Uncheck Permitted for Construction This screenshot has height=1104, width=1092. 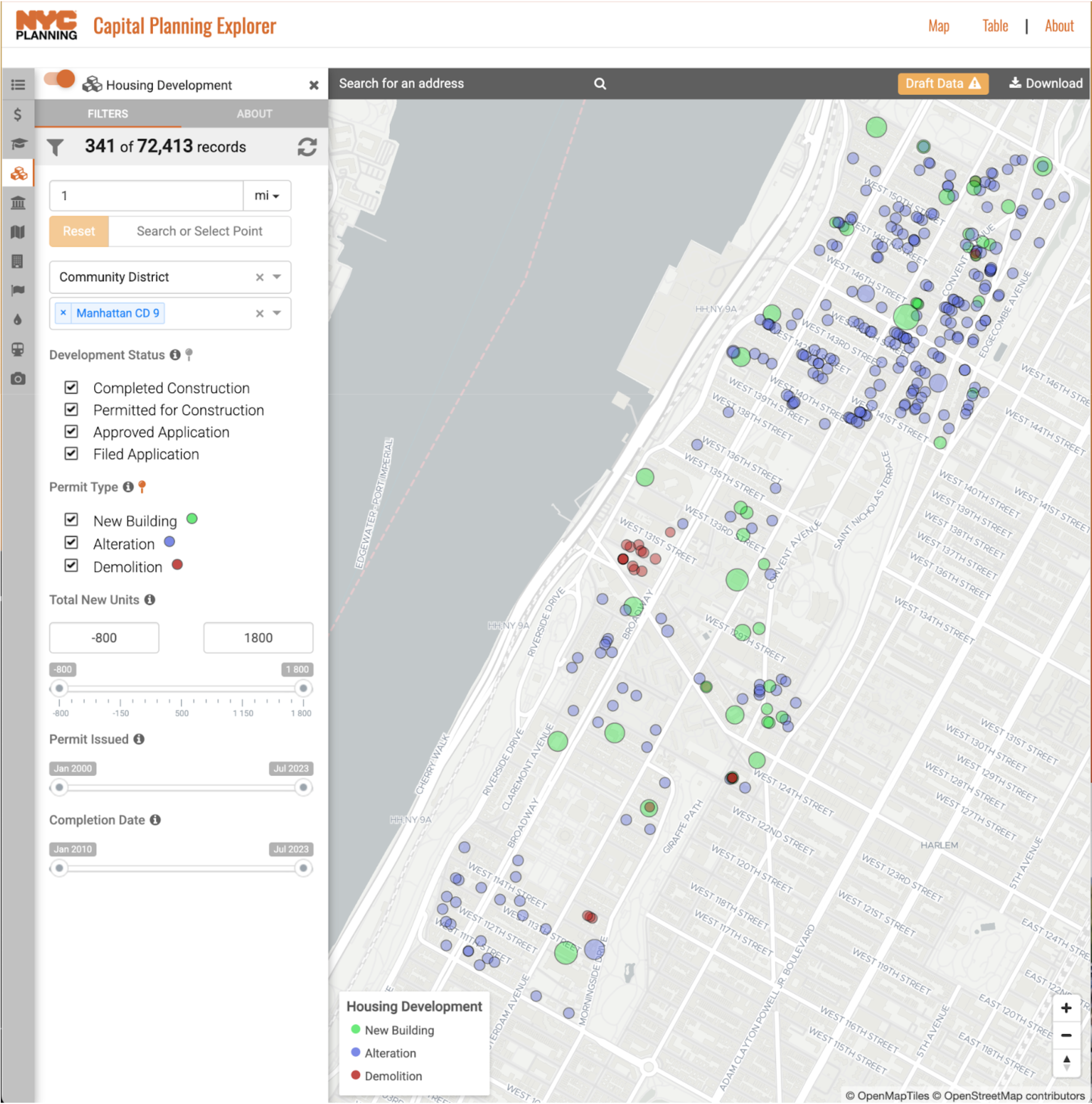(71, 409)
